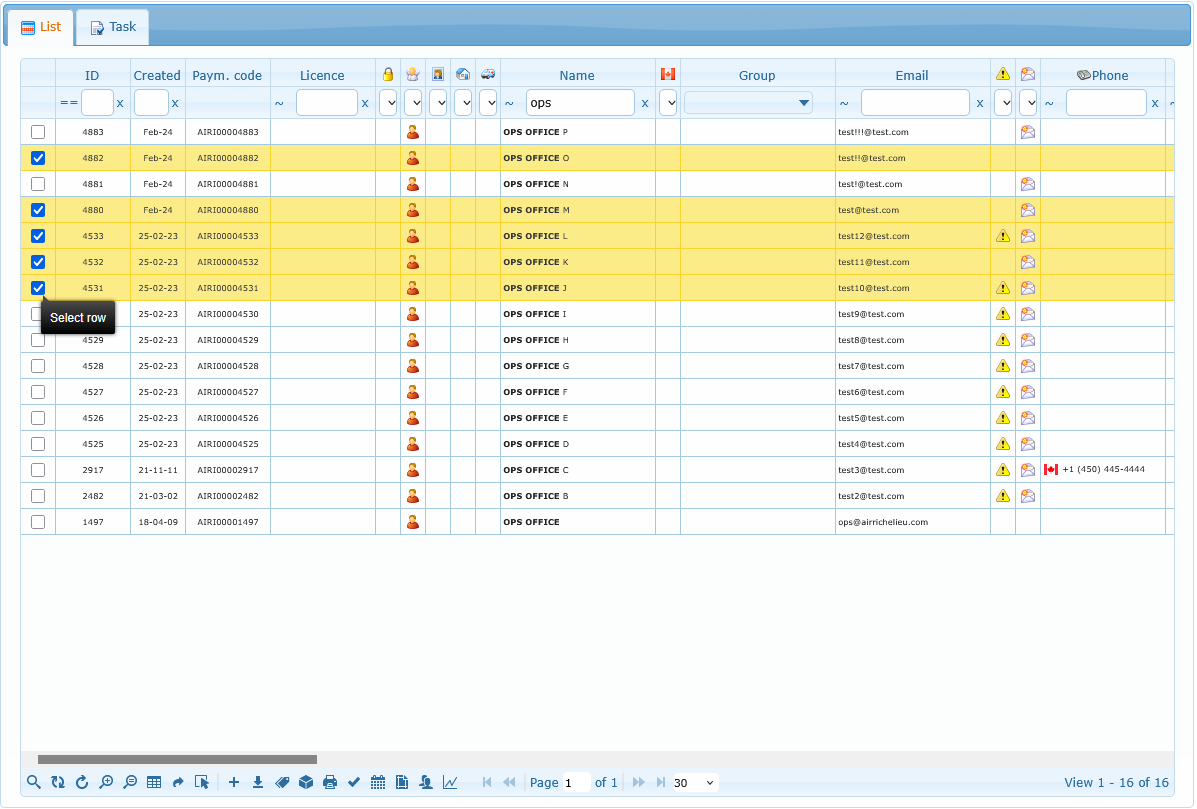Select the checkbox for row ID 4883
This screenshot has height=809, width=1197.
click(38, 132)
